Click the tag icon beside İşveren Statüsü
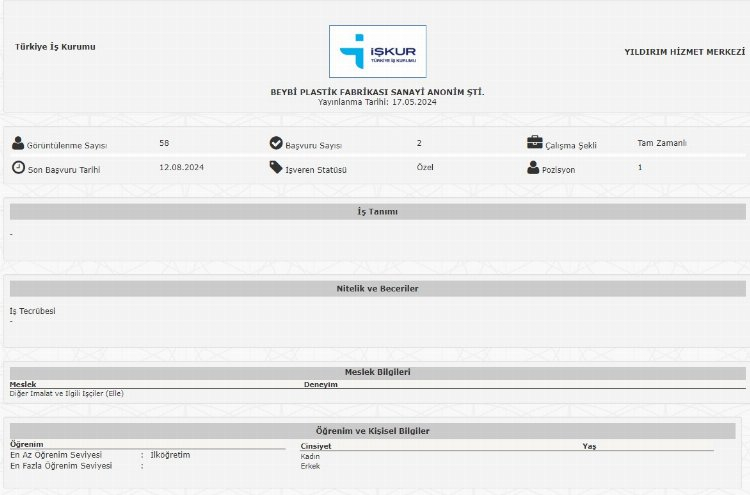Image resolution: width=750 pixels, height=495 pixels. click(x=276, y=167)
